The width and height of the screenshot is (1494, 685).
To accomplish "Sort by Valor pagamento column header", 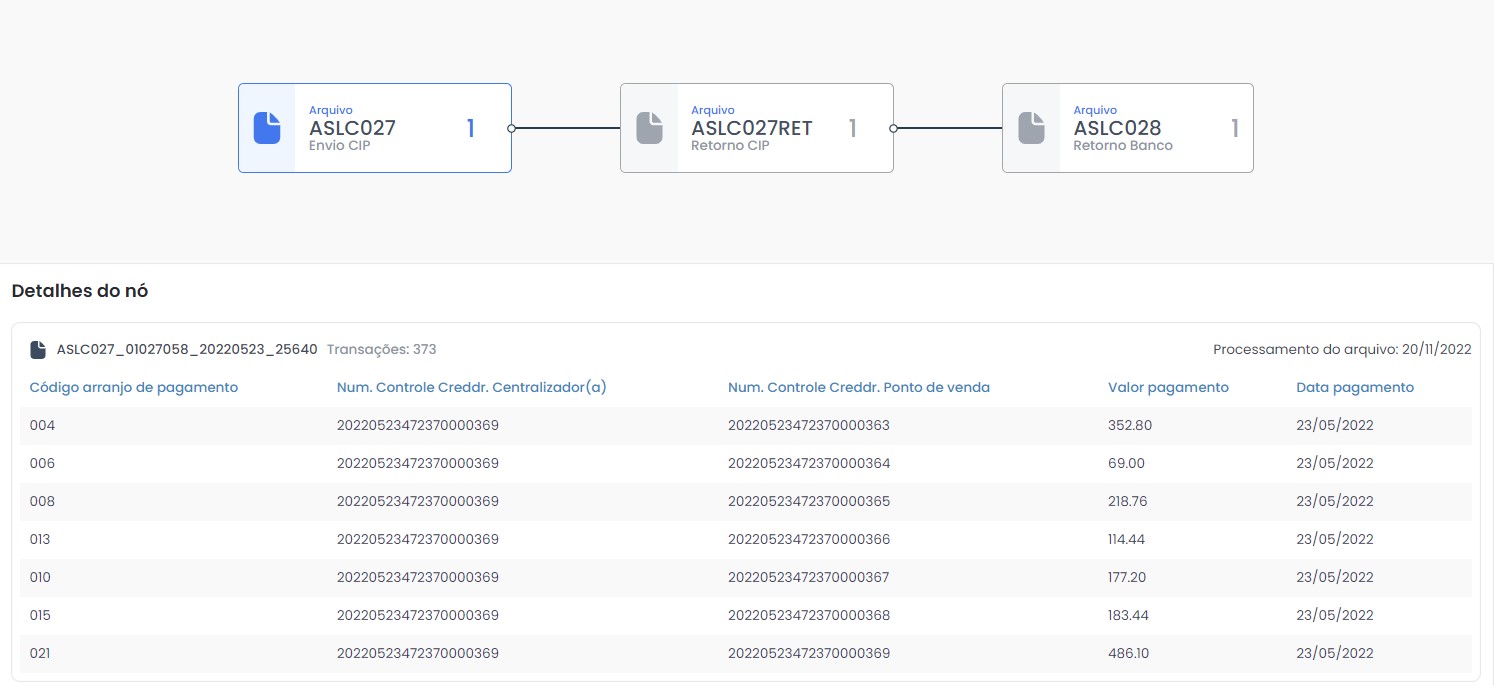I will pos(1168,387).
